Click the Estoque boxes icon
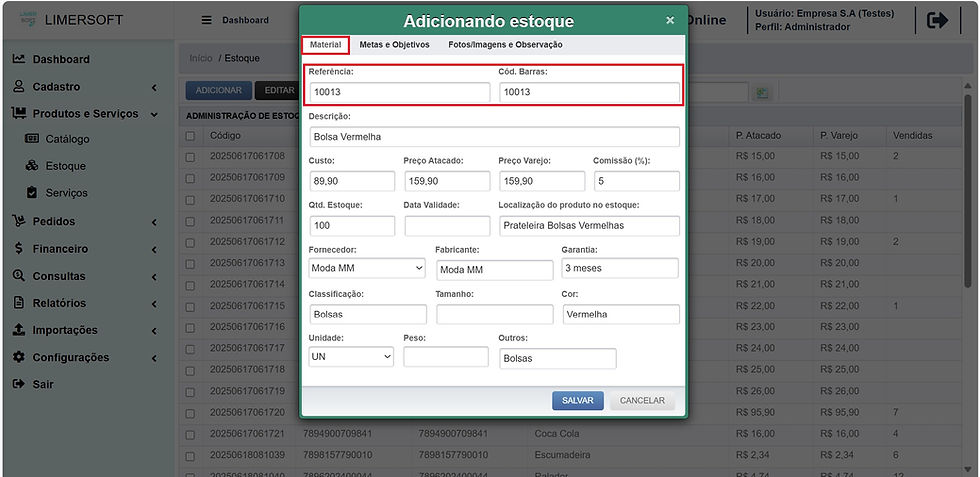Screen dimensions: 980x477 click(32, 166)
